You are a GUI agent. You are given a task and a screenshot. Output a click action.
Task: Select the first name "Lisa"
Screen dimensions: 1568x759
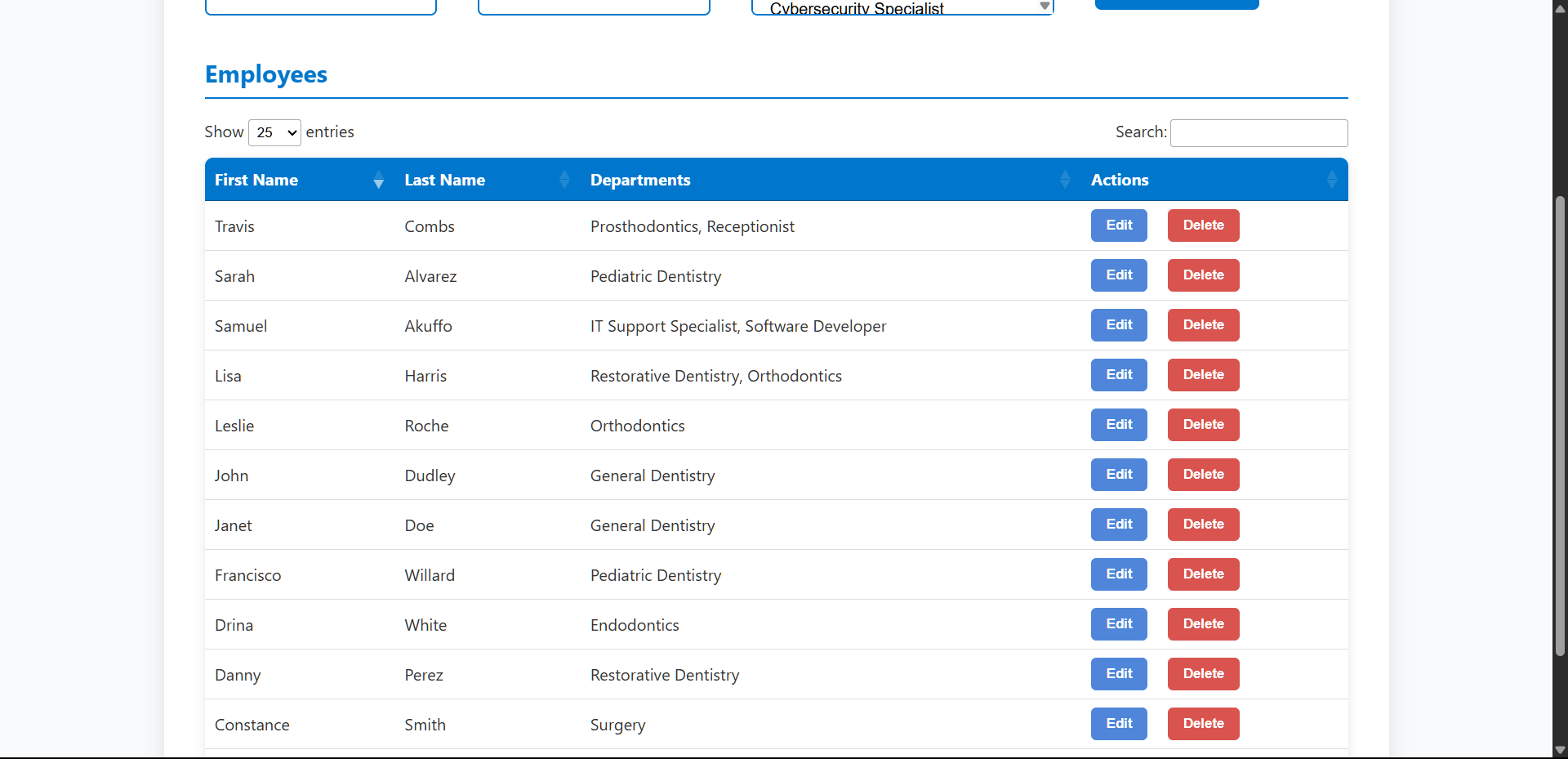pos(228,376)
